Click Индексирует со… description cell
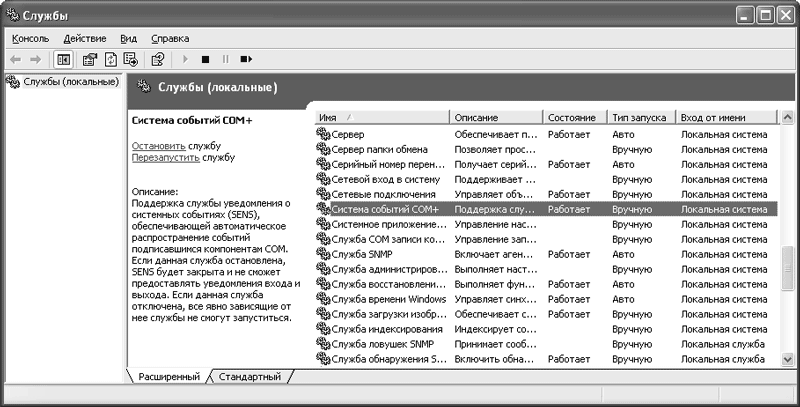Viewport: 800px width, 407px height. (495, 329)
